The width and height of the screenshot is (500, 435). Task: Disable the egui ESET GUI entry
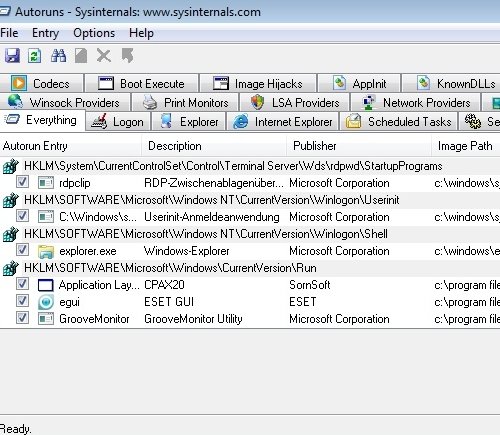(22, 301)
